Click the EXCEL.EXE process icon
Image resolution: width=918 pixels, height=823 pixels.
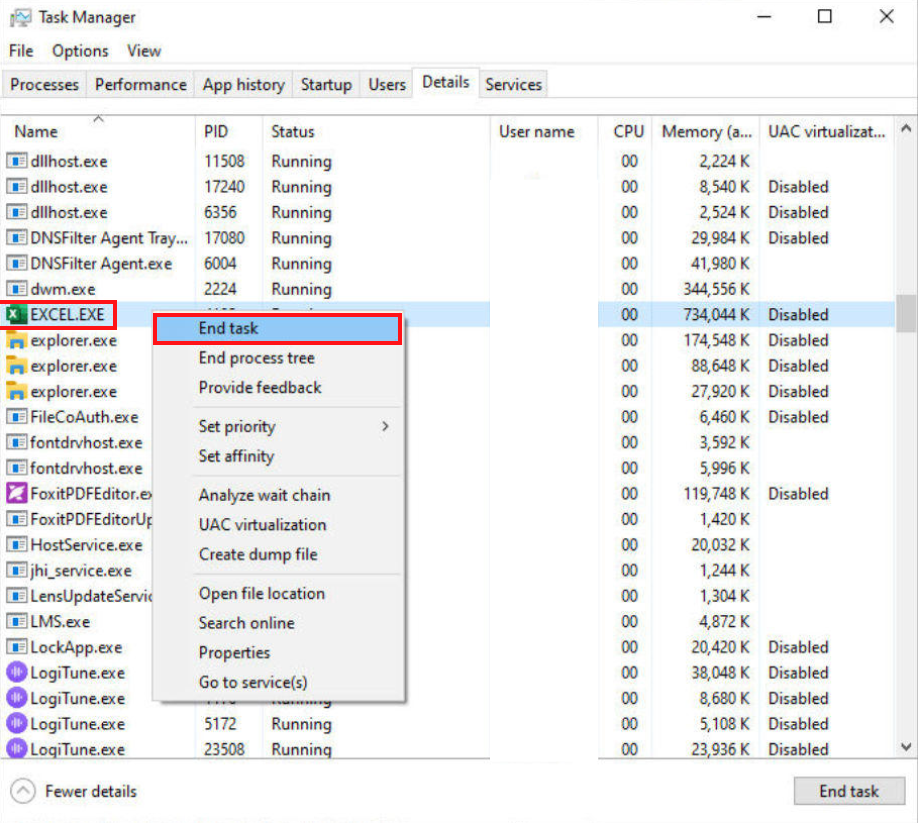[16, 315]
